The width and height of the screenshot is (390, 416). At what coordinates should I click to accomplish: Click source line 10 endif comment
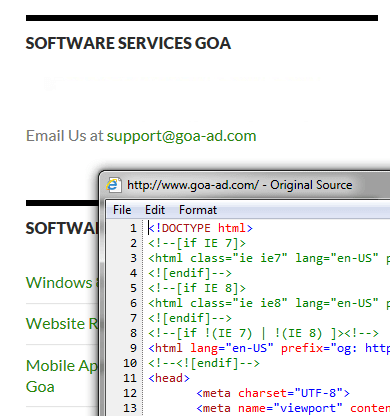pyautogui.click(x=204, y=363)
